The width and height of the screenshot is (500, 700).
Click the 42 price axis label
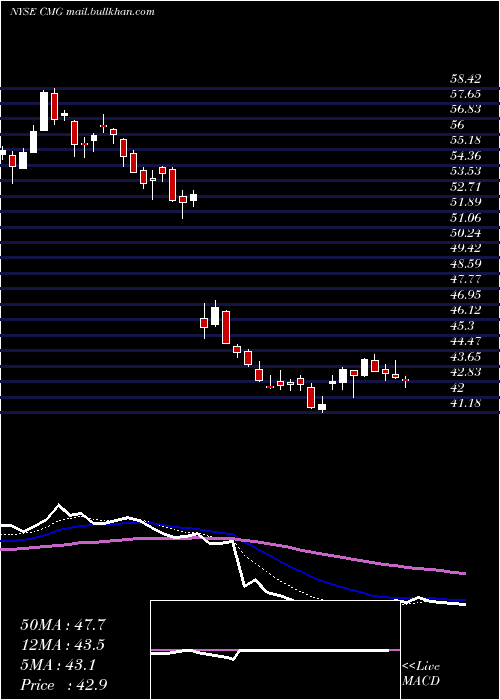[457, 387]
